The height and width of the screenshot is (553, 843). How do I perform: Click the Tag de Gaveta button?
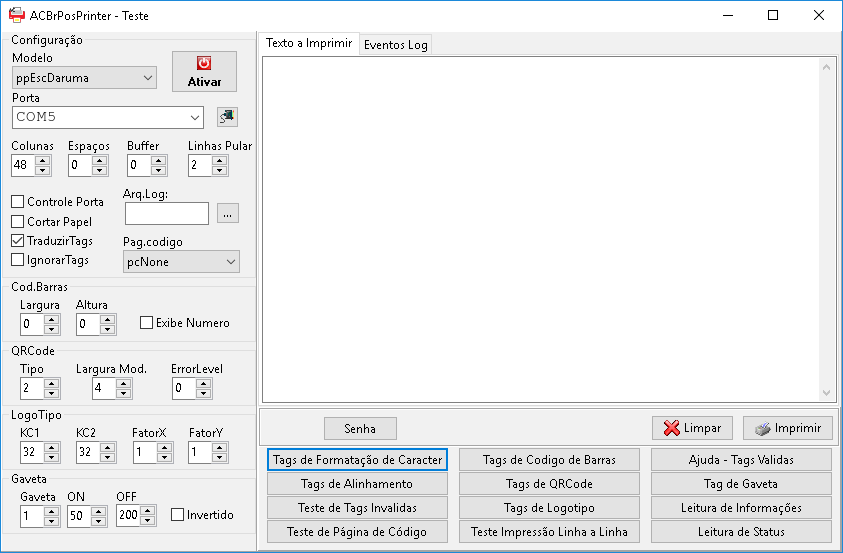coord(741,484)
